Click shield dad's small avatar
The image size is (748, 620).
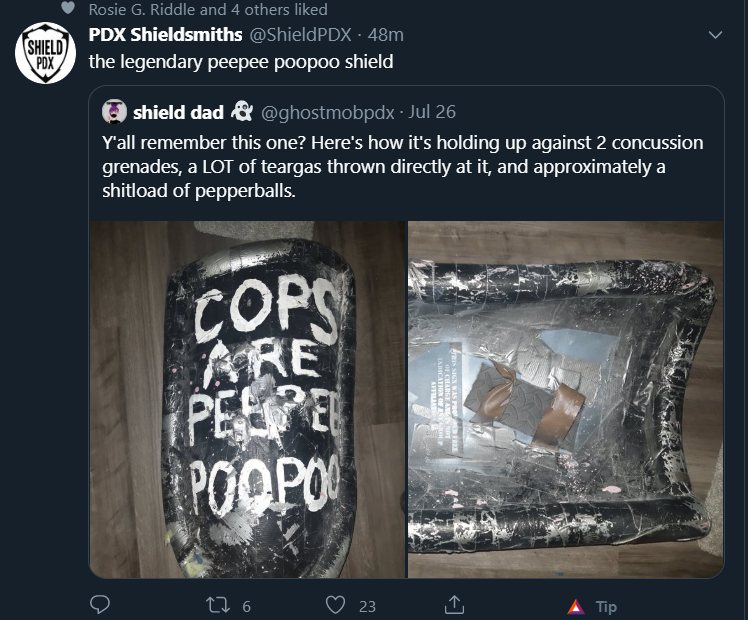pyautogui.click(x=114, y=112)
